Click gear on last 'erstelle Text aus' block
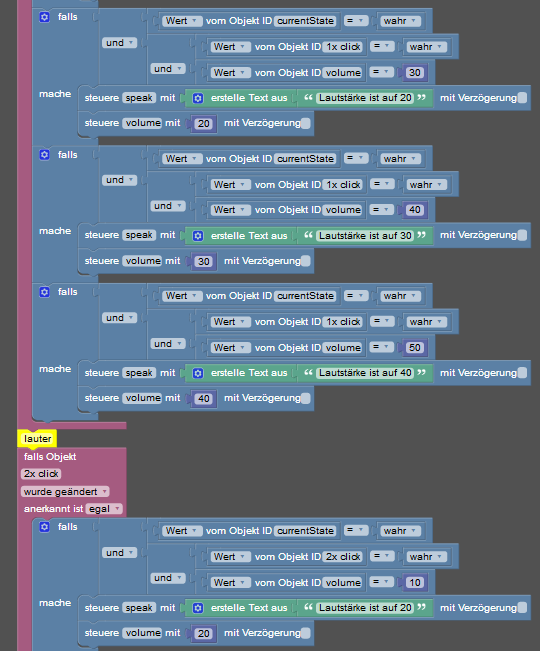The image size is (540, 651). [x=198, y=608]
